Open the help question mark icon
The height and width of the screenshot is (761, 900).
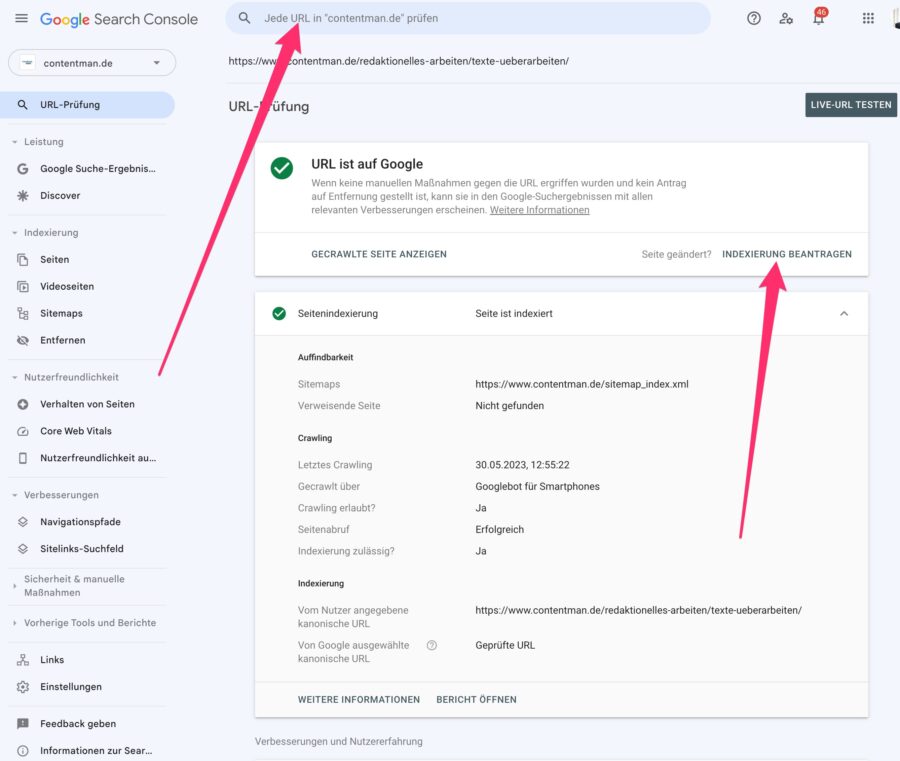coord(754,18)
